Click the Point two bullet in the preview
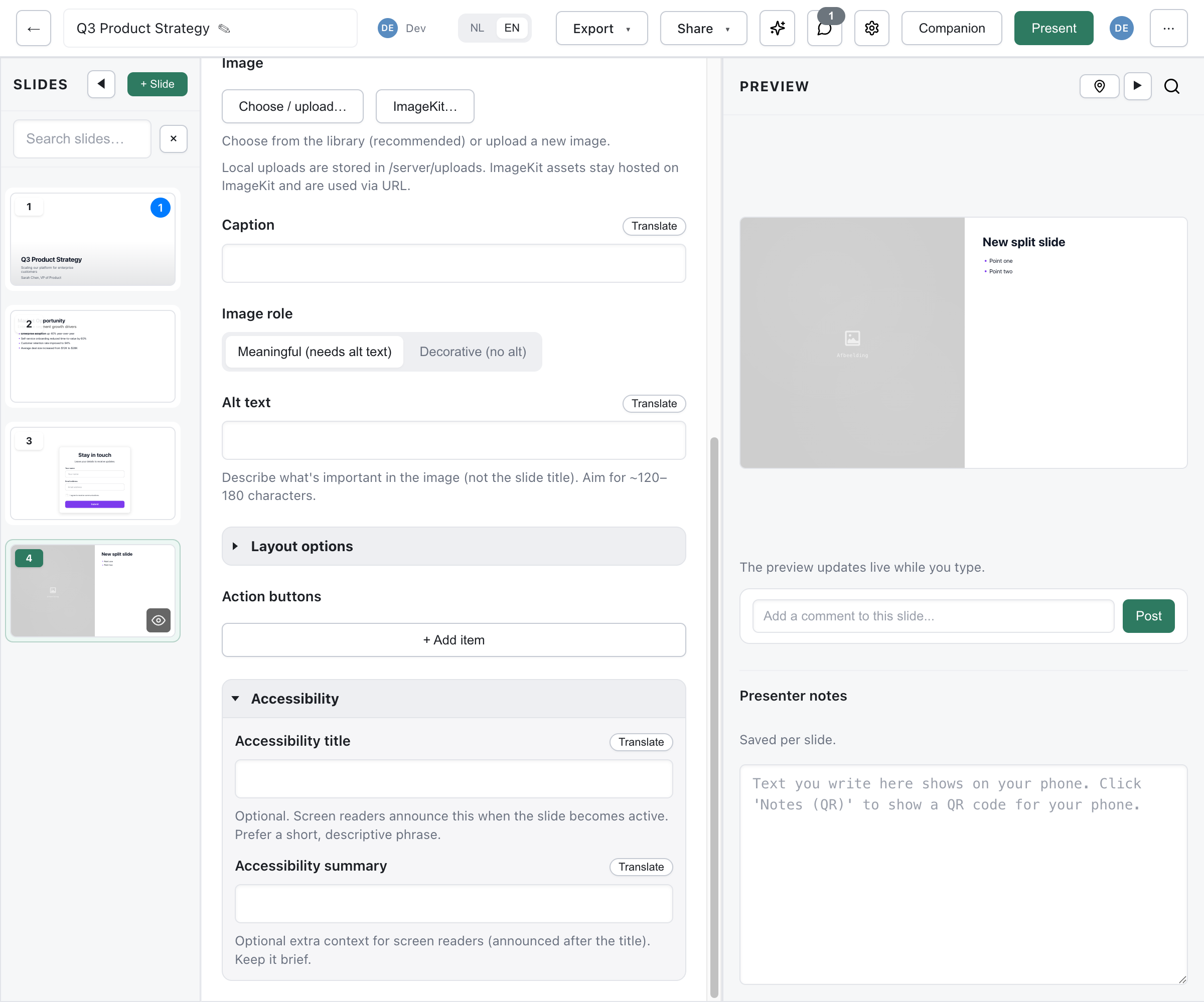The image size is (1204, 1002). tap(1000, 272)
